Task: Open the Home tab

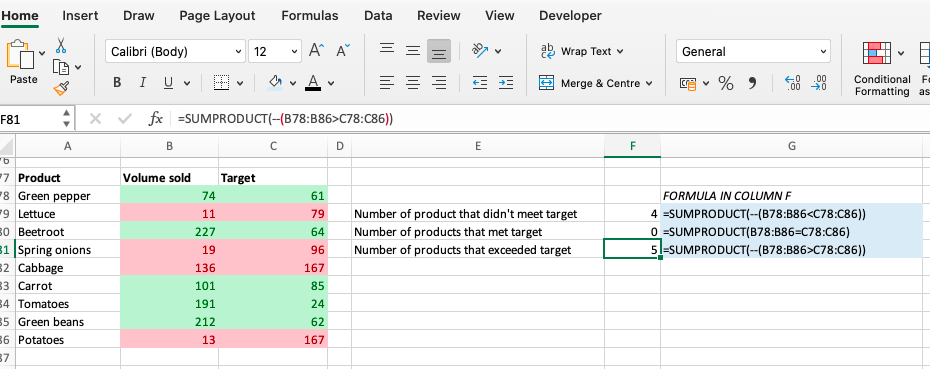Action: coord(20,16)
